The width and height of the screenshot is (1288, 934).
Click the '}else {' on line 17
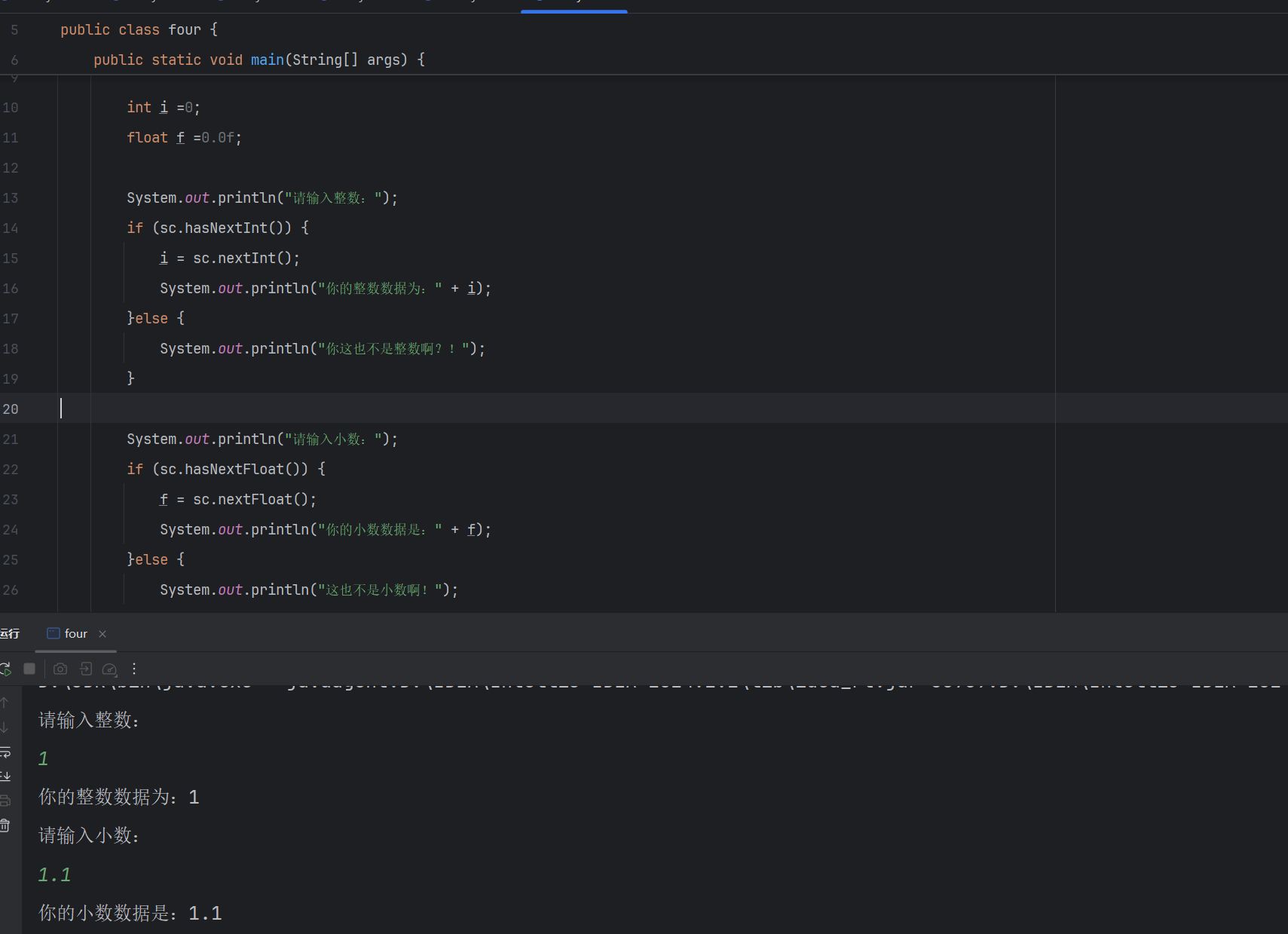coord(155,318)
